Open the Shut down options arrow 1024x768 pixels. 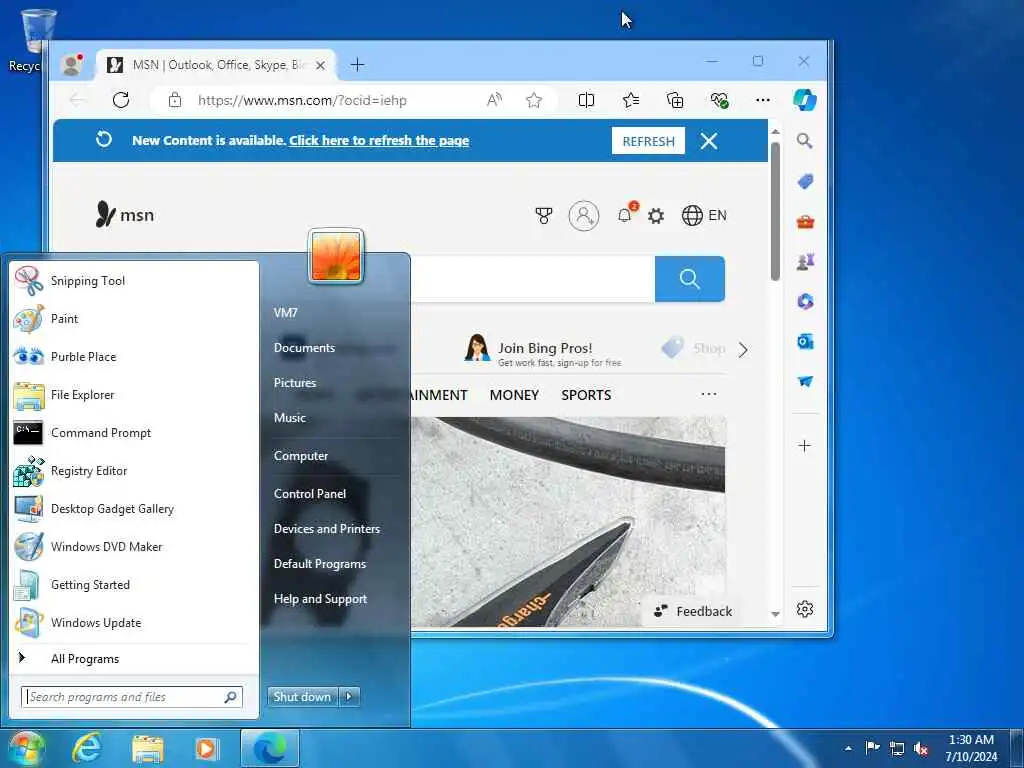click(x=349, y=697)
